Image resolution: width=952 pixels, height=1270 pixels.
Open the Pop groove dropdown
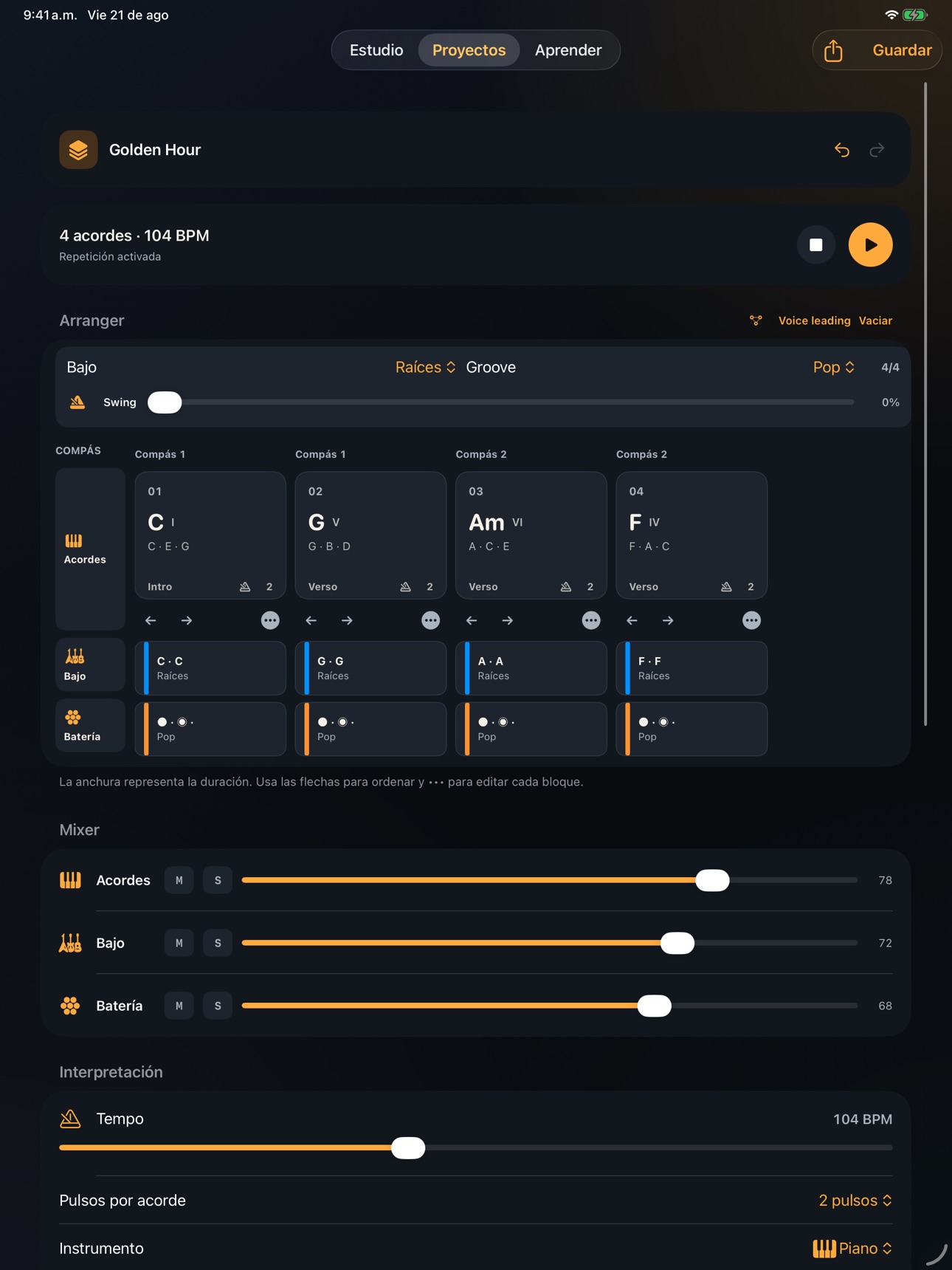coord(833,367)
